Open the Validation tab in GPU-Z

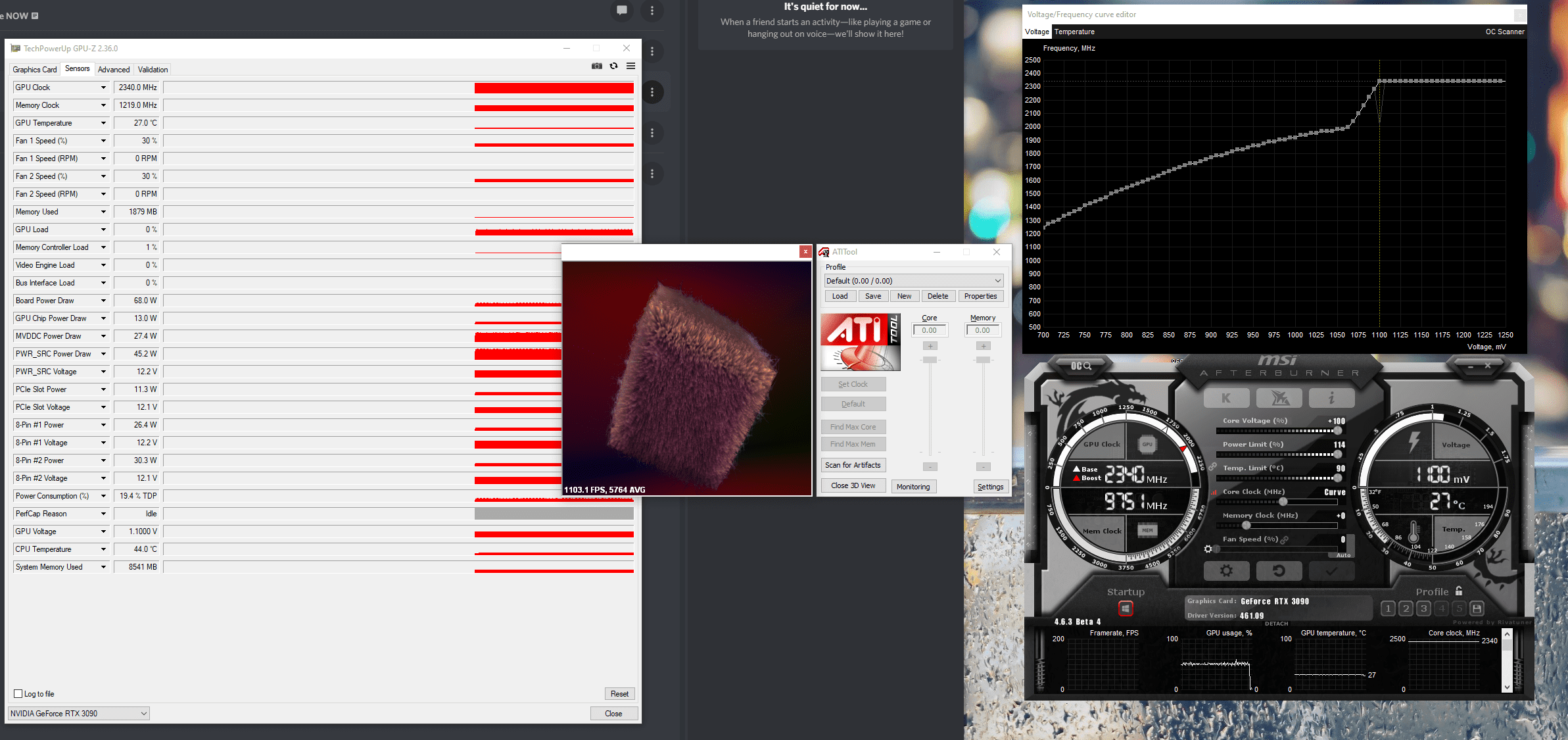point(153,70)
